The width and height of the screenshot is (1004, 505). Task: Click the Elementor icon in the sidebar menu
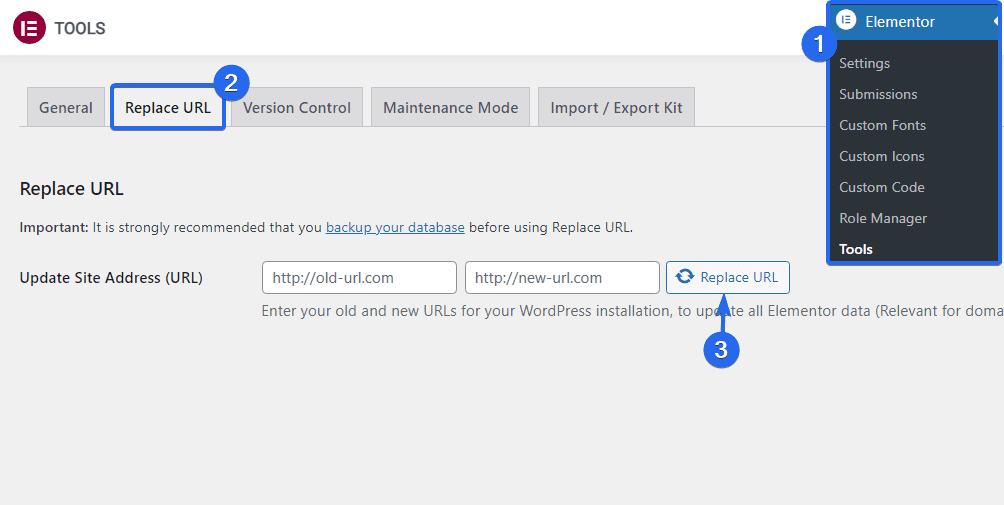(846, 20)
